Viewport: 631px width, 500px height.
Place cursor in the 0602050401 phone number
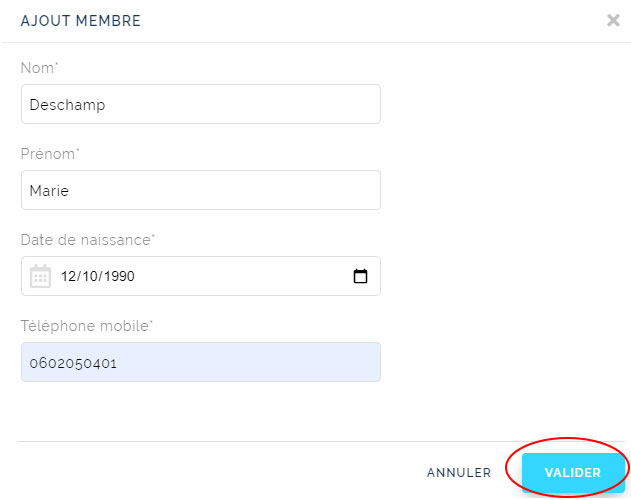point(73,363)
